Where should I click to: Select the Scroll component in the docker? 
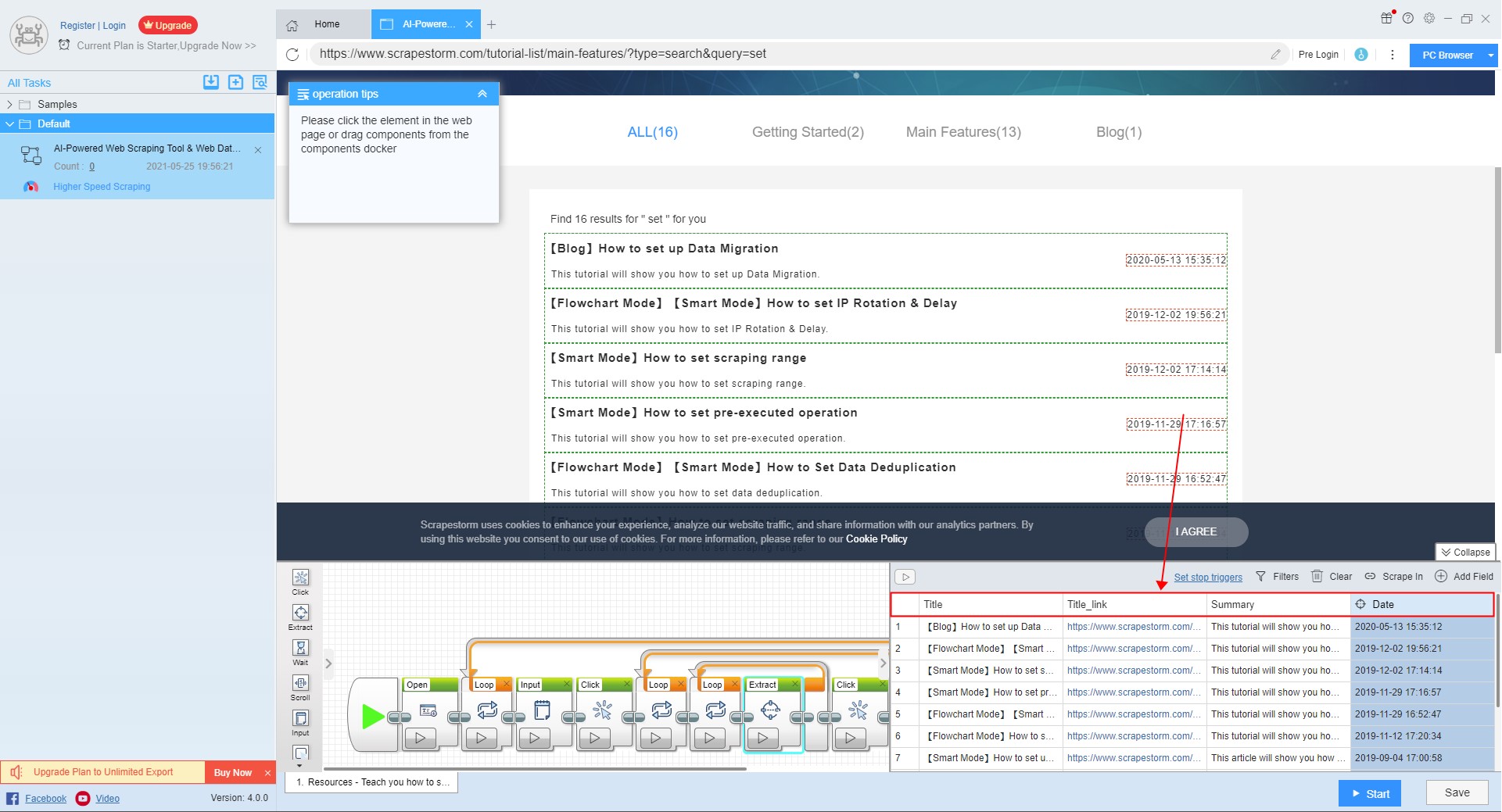pyautogui.click(x=300, y=687)
